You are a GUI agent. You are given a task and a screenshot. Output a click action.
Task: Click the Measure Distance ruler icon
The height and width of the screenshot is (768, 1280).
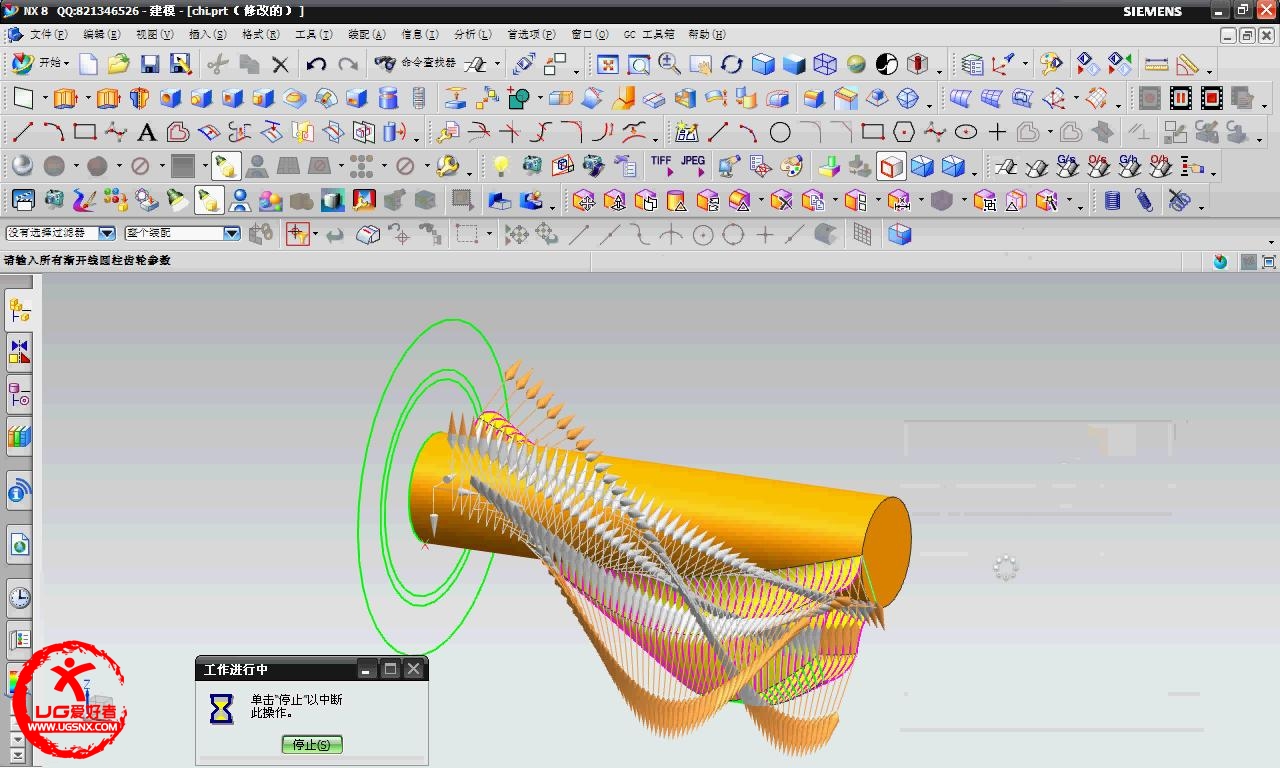[x=1156, y=65]
